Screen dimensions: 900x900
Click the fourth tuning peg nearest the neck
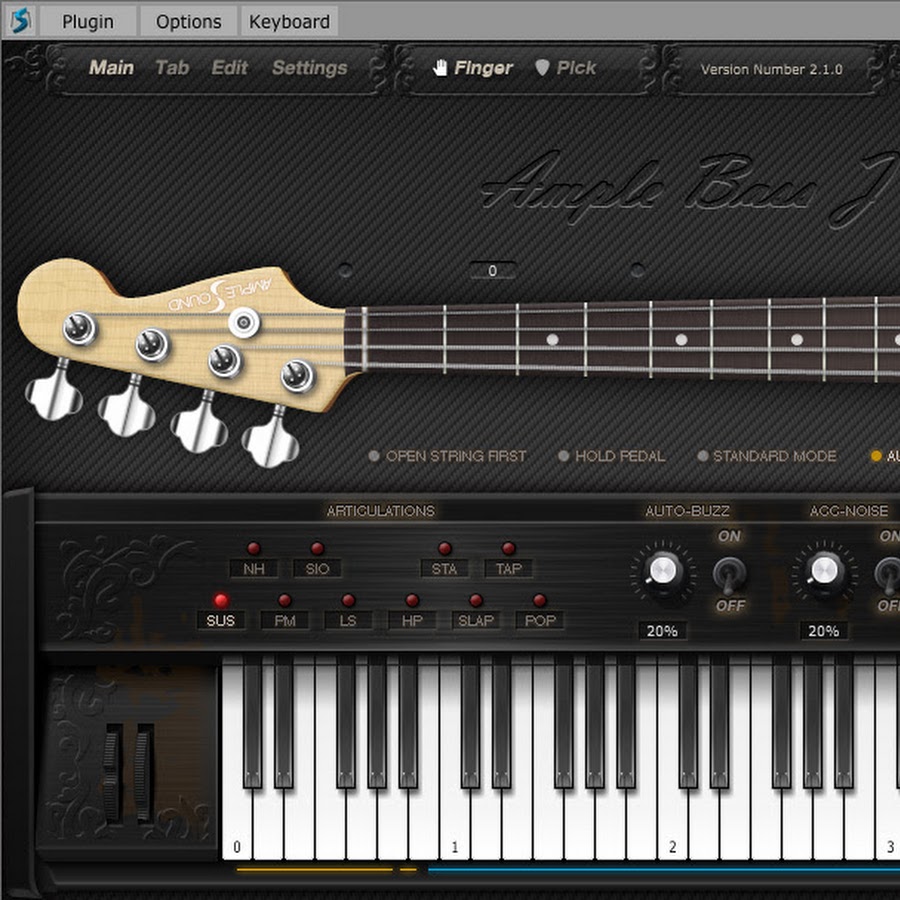(x=271, y=439)
